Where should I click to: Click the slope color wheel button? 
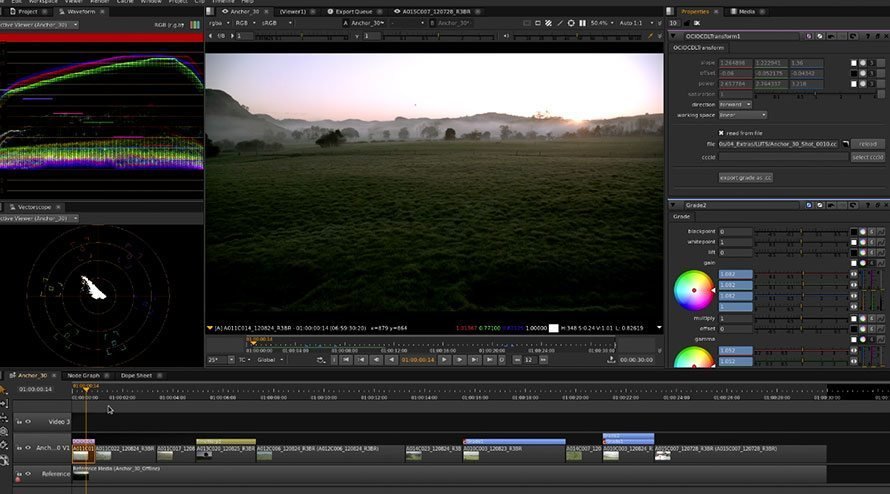click(x=863, y=63)
